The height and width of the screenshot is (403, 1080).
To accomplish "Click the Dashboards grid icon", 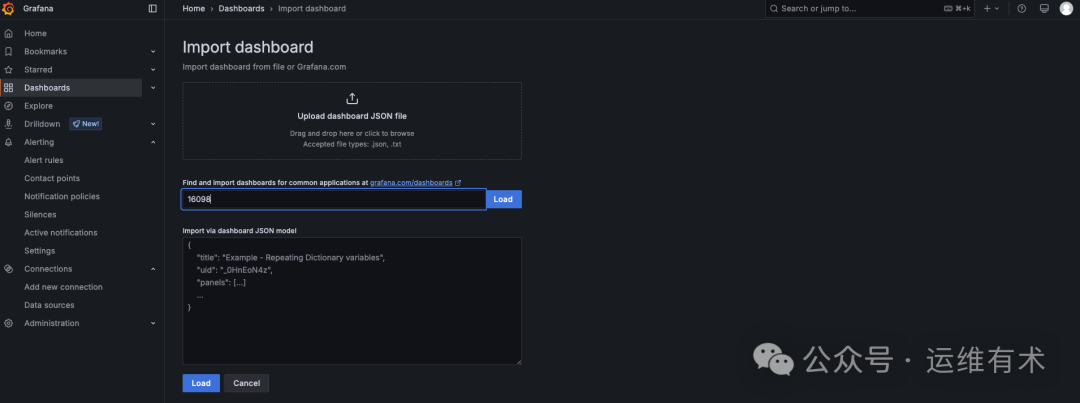I will pyautogui.click(x=8, y=87).
